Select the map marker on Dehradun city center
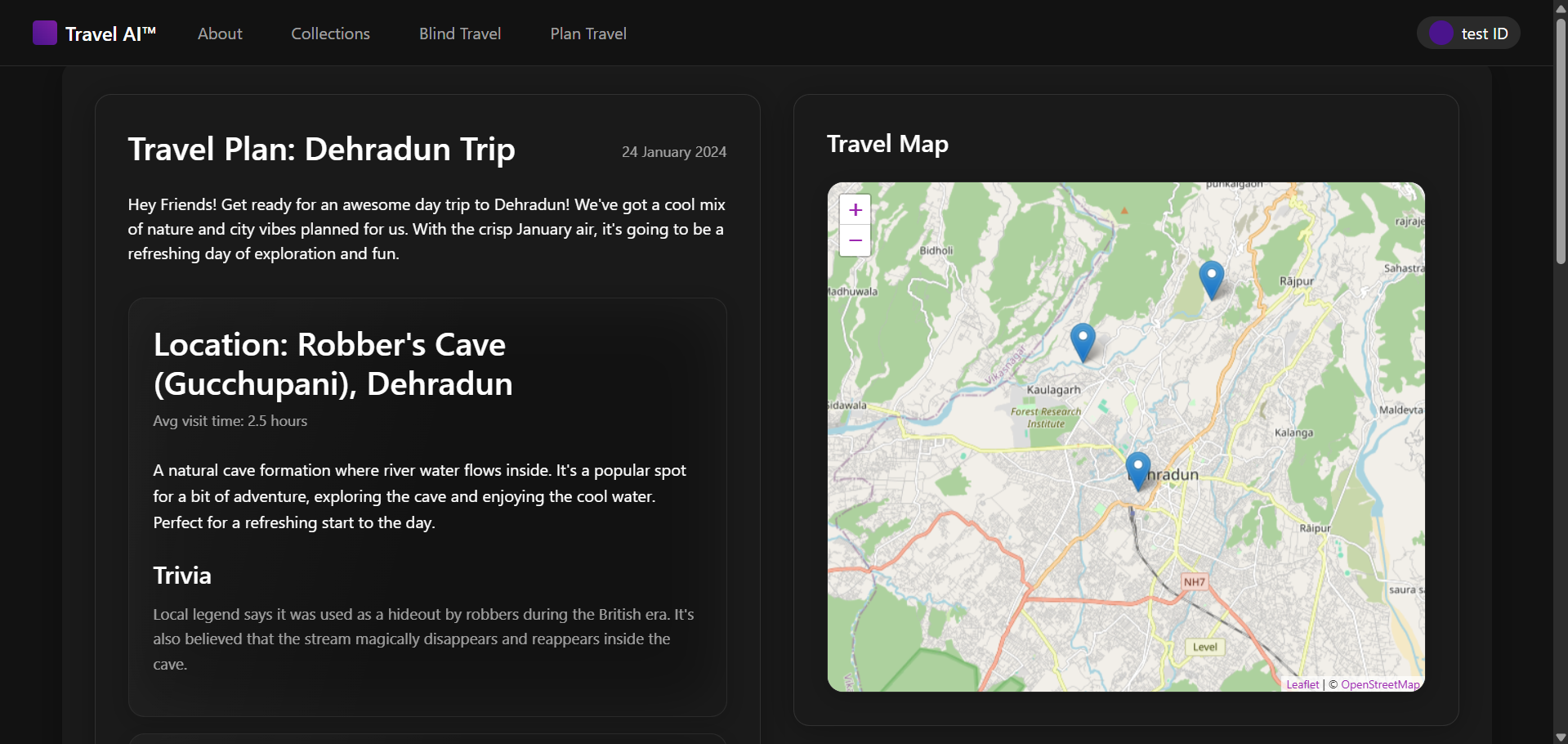Image resolution: width=1568 pixels, height=744 pixels. point(1137,470)
